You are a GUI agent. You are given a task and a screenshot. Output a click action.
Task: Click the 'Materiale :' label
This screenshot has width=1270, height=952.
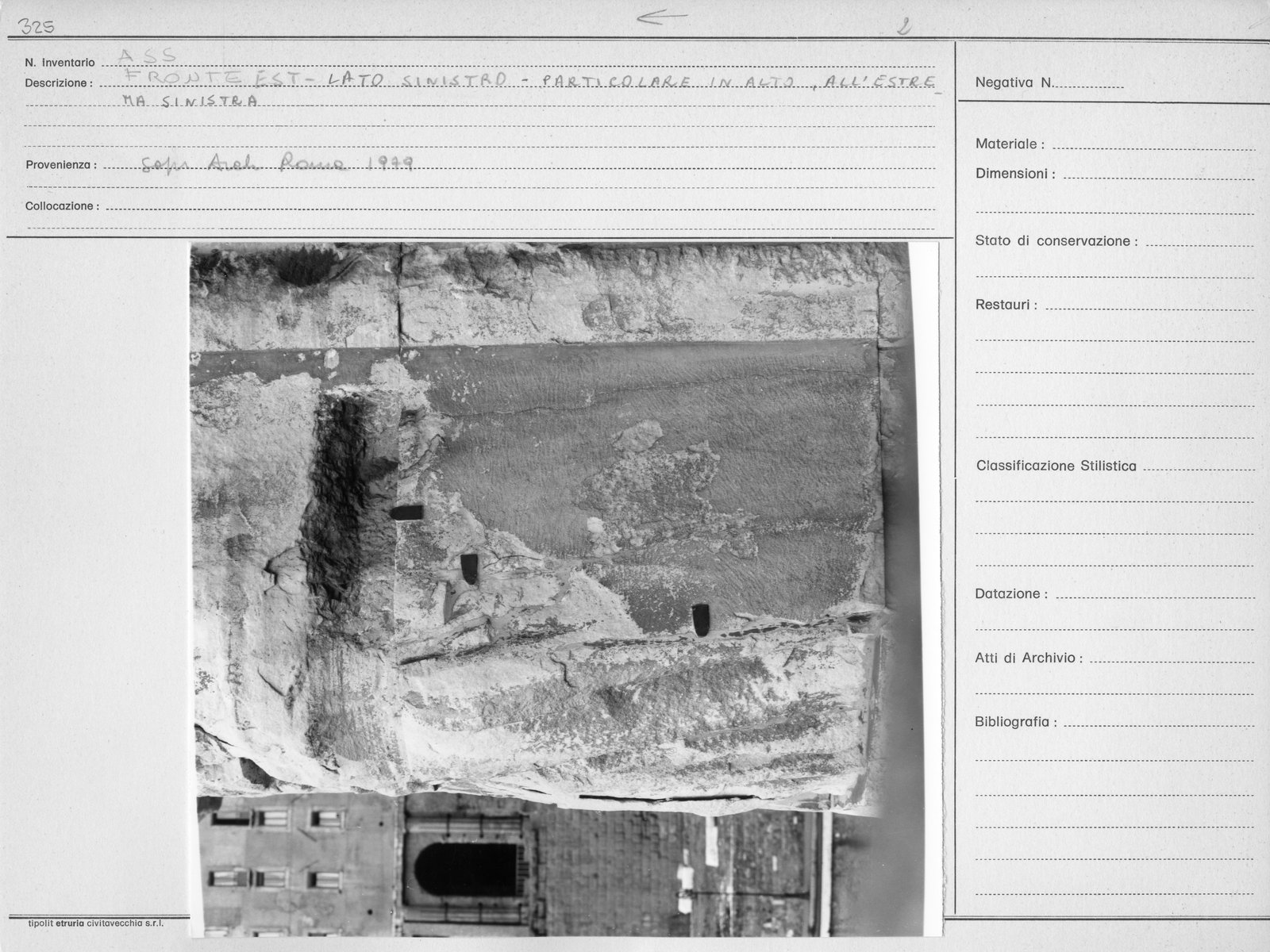coord(1010,144)
